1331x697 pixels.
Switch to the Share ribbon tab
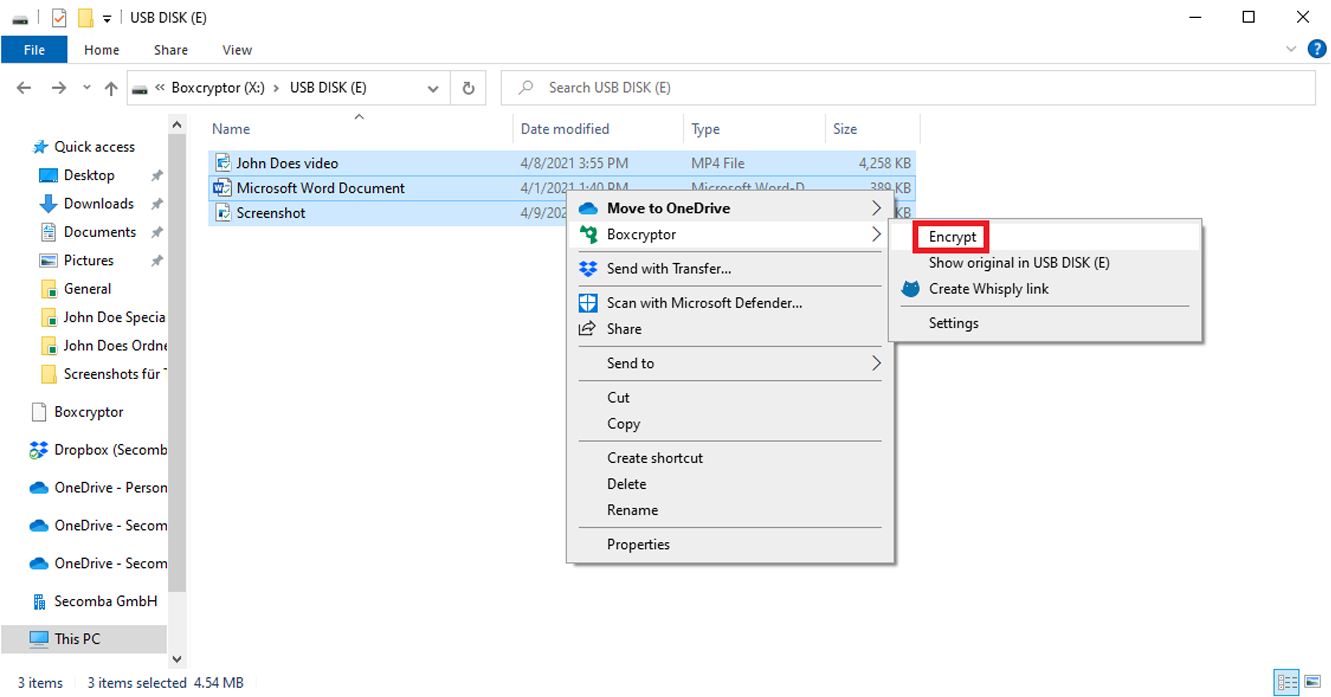171,50
